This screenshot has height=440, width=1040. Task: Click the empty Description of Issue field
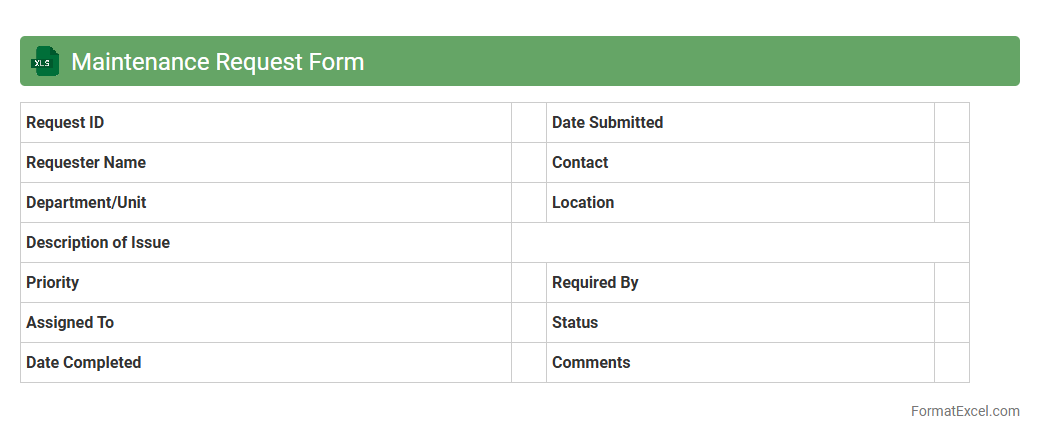click(740, 243)
